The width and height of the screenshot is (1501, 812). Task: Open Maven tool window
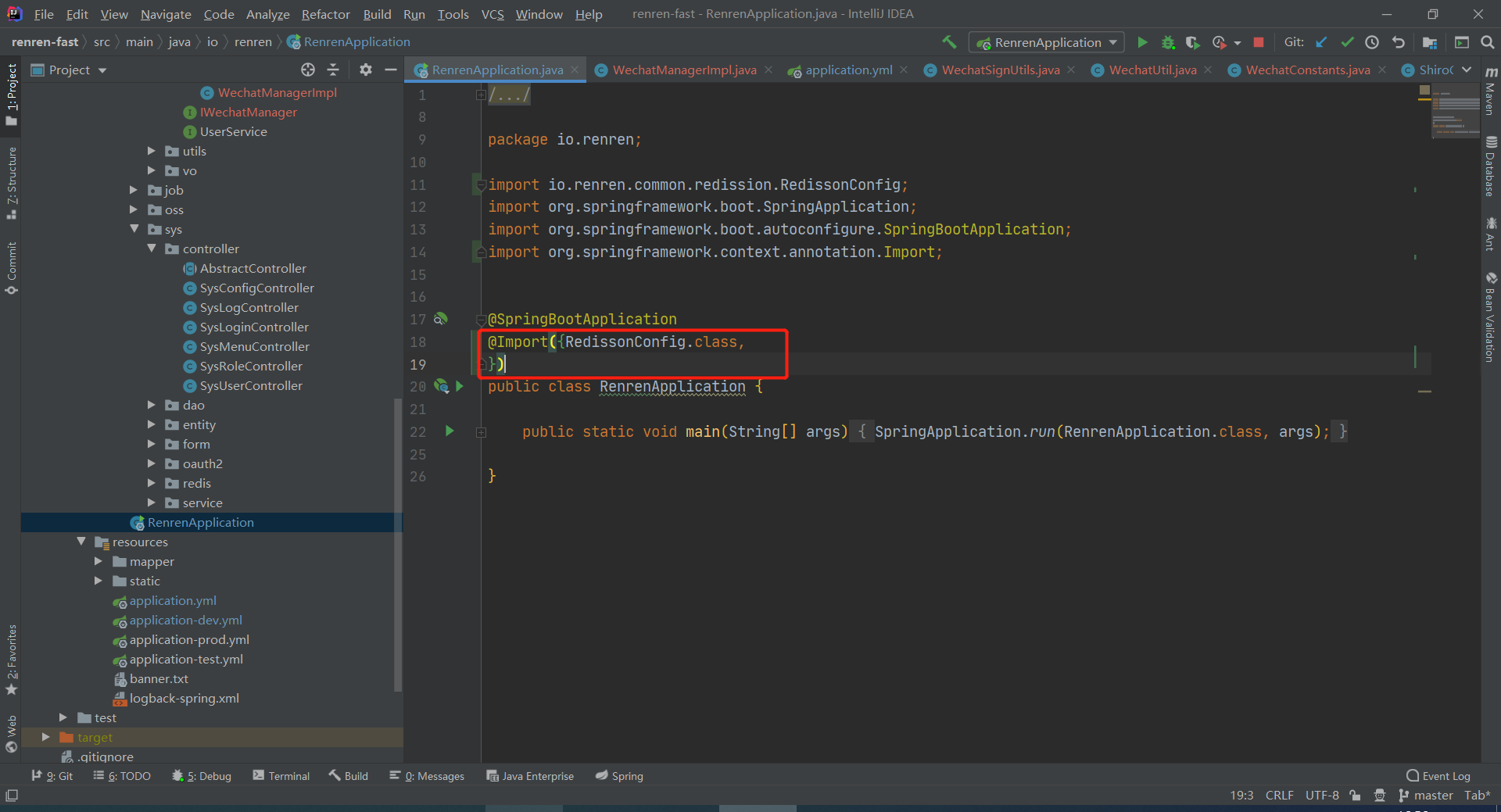point(1491,91)
